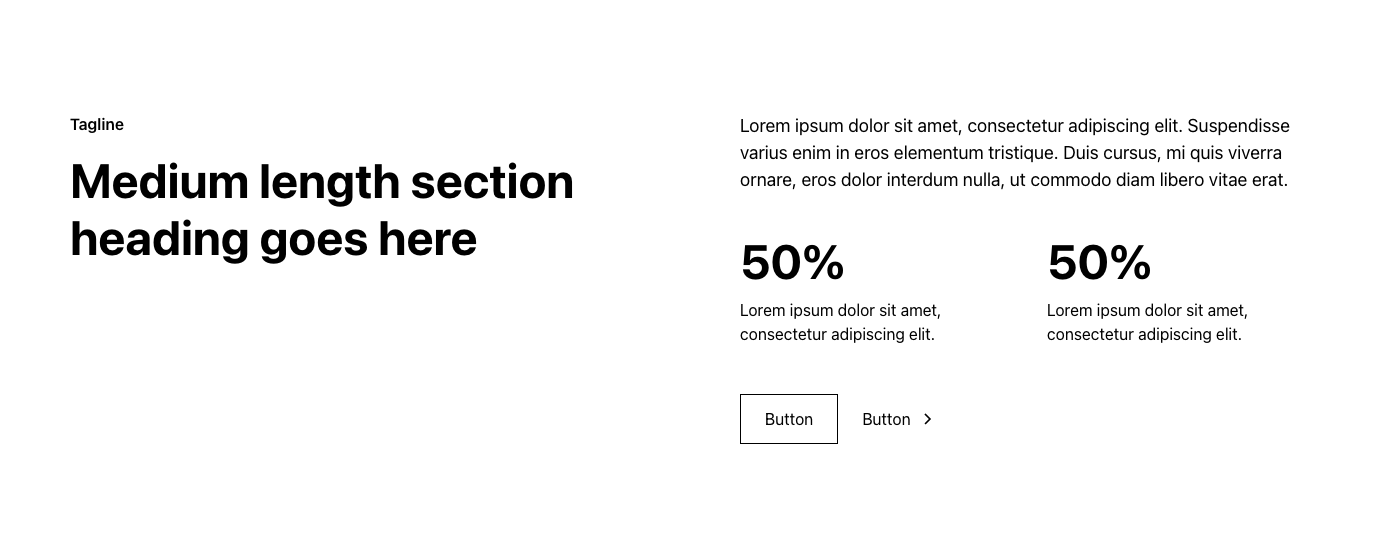Click the chevron arrow icon beside Button
This screenshot has width=1400, height=556.
tap(928, 419)
